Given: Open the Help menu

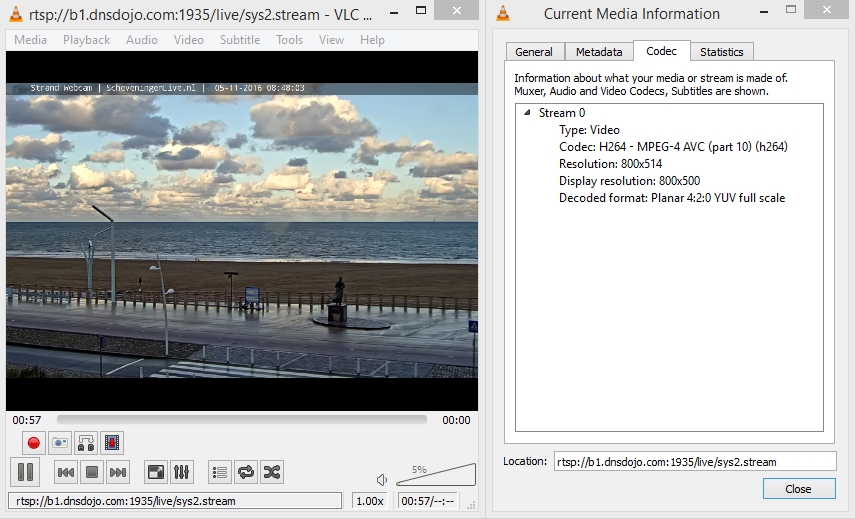Looking at the screenshot, I should [x=372, y=40].
